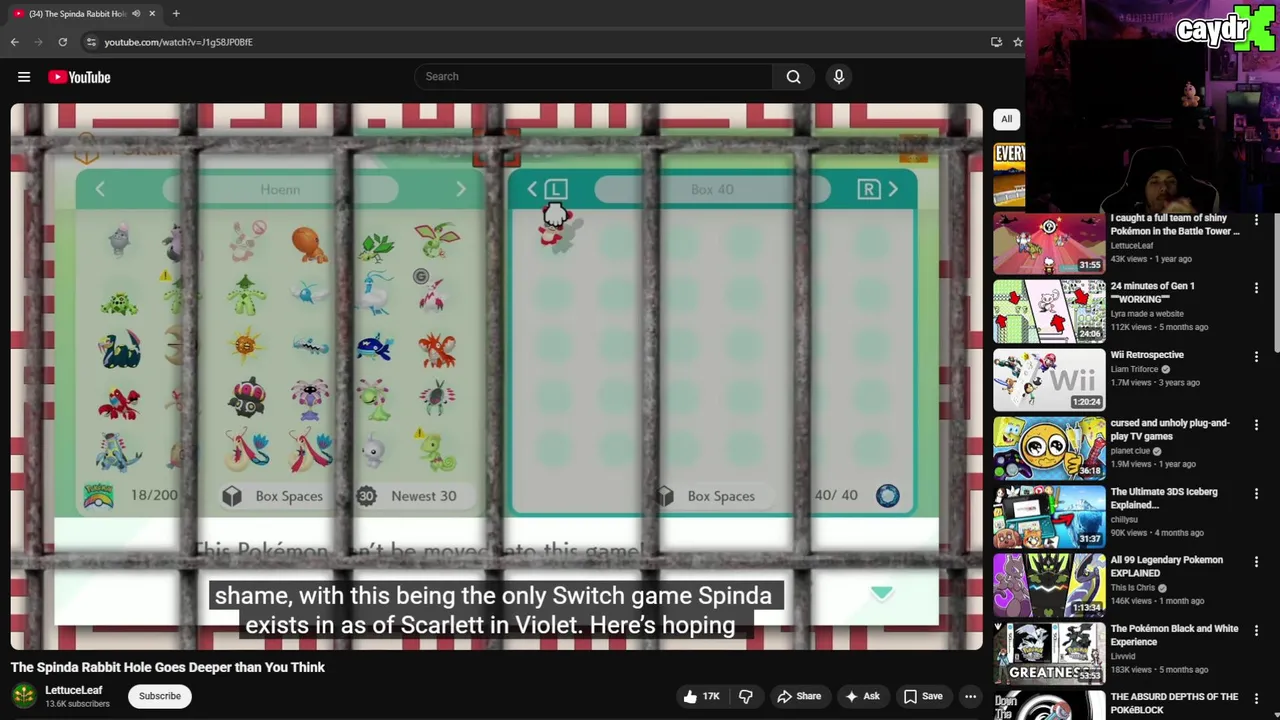The image size is (1280, 720).
Task: Subscribe to LettuceLeaf channel
Action: tap(160, 696)
